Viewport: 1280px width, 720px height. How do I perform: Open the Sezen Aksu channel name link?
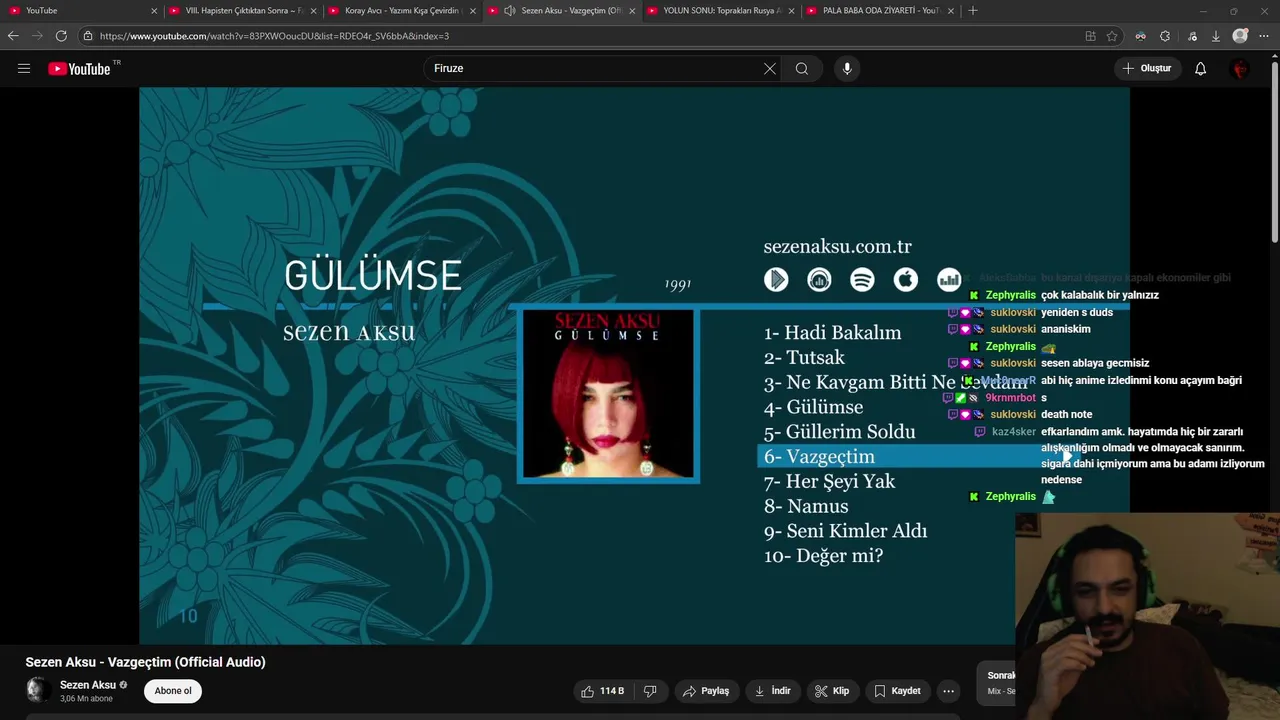pos(88,685)
